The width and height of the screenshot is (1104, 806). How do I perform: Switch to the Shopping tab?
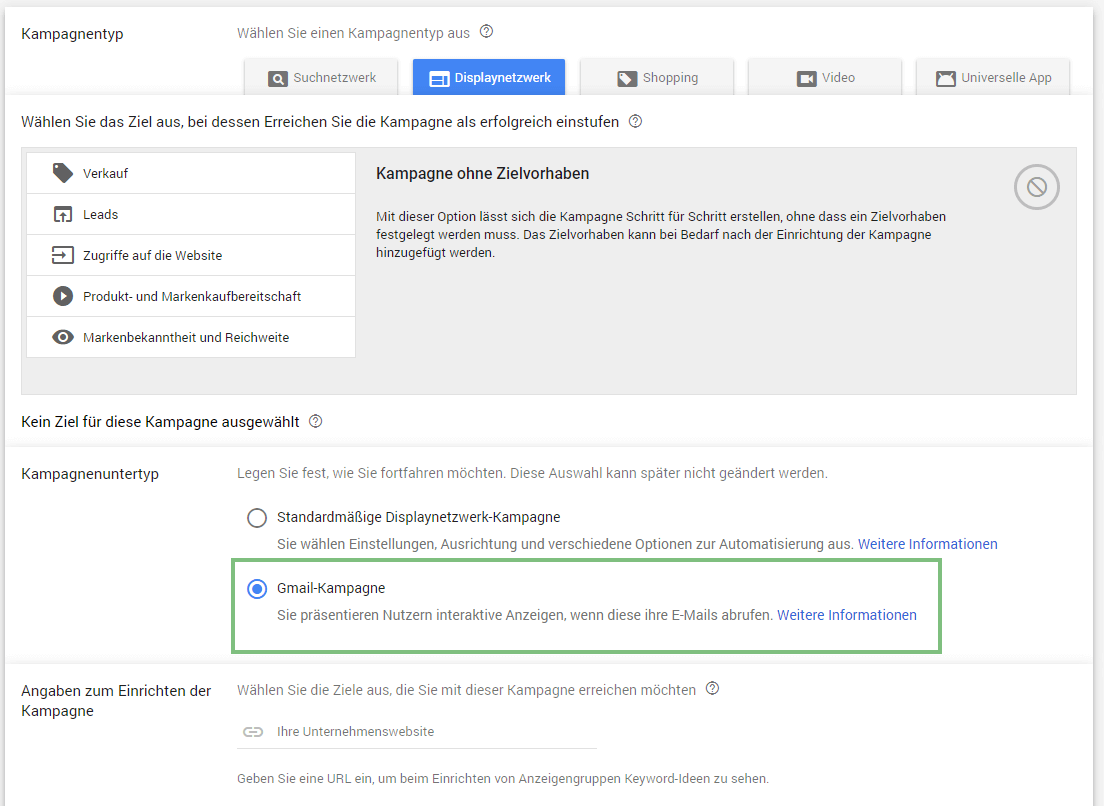click(657, 77)
